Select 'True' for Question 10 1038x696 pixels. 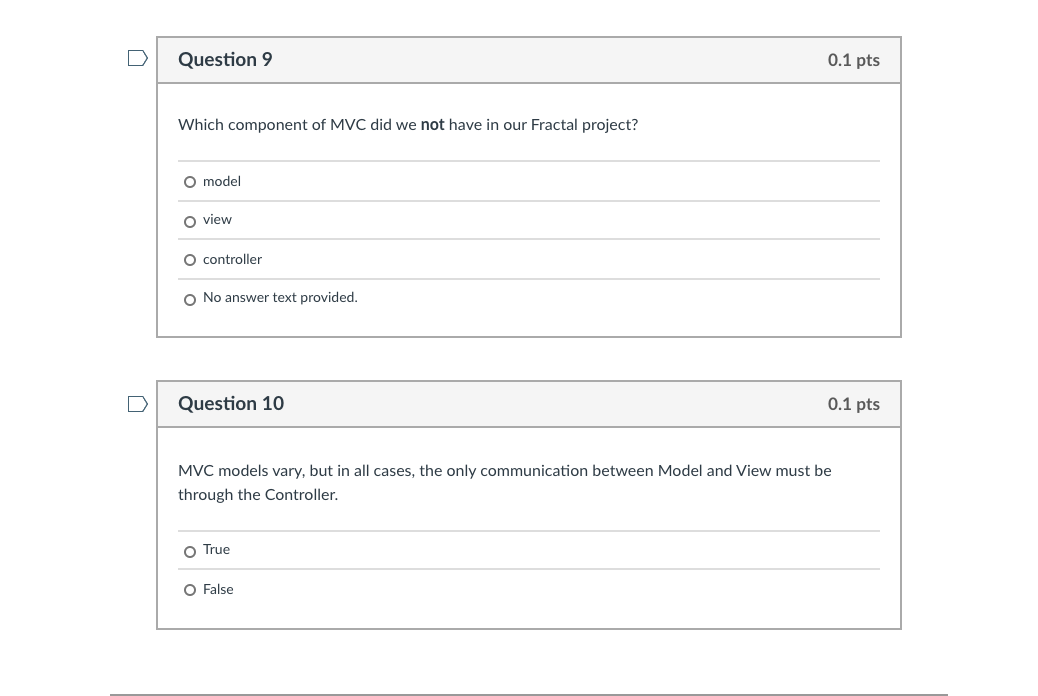point(190,551)
